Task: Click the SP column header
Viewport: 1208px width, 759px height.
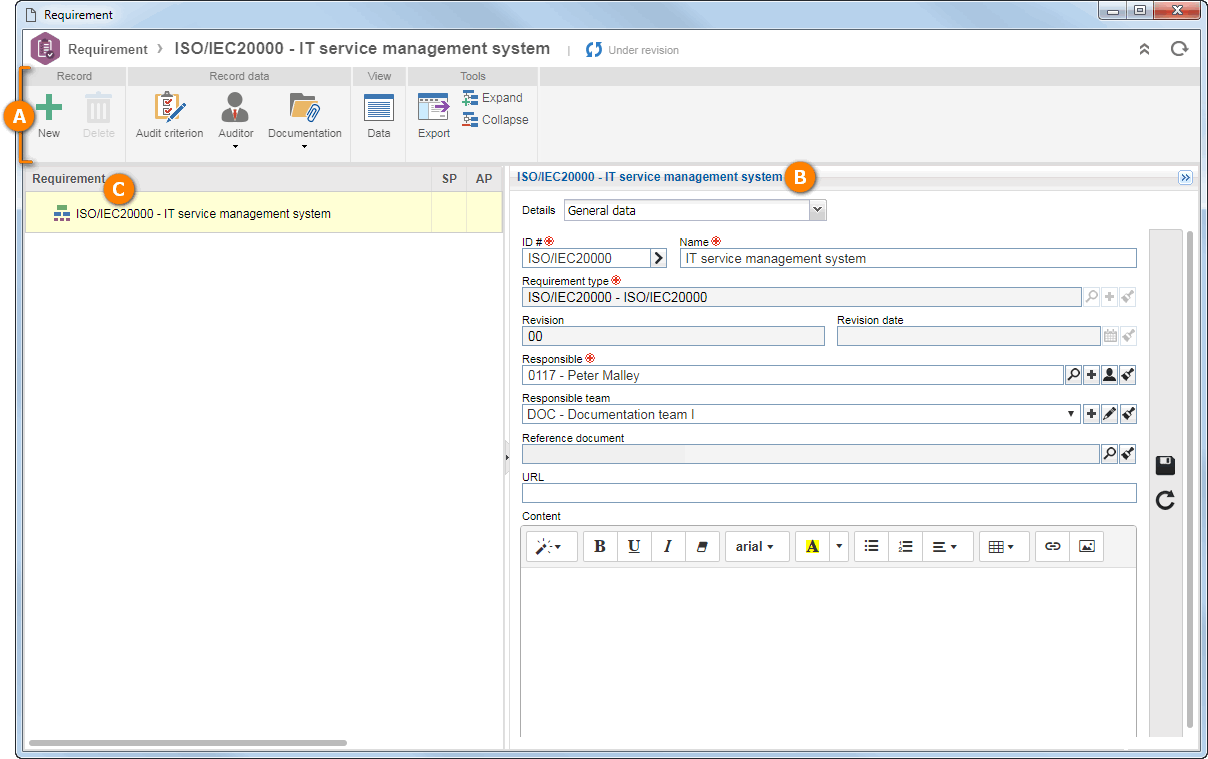Action: 449,179
